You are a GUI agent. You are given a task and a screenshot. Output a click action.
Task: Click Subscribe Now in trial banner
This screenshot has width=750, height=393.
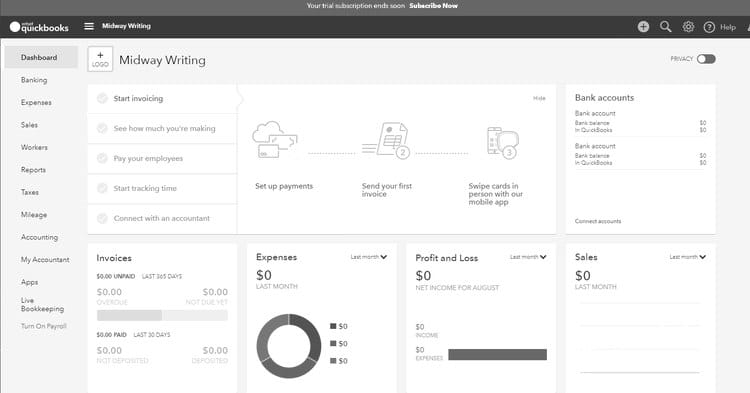433,6
